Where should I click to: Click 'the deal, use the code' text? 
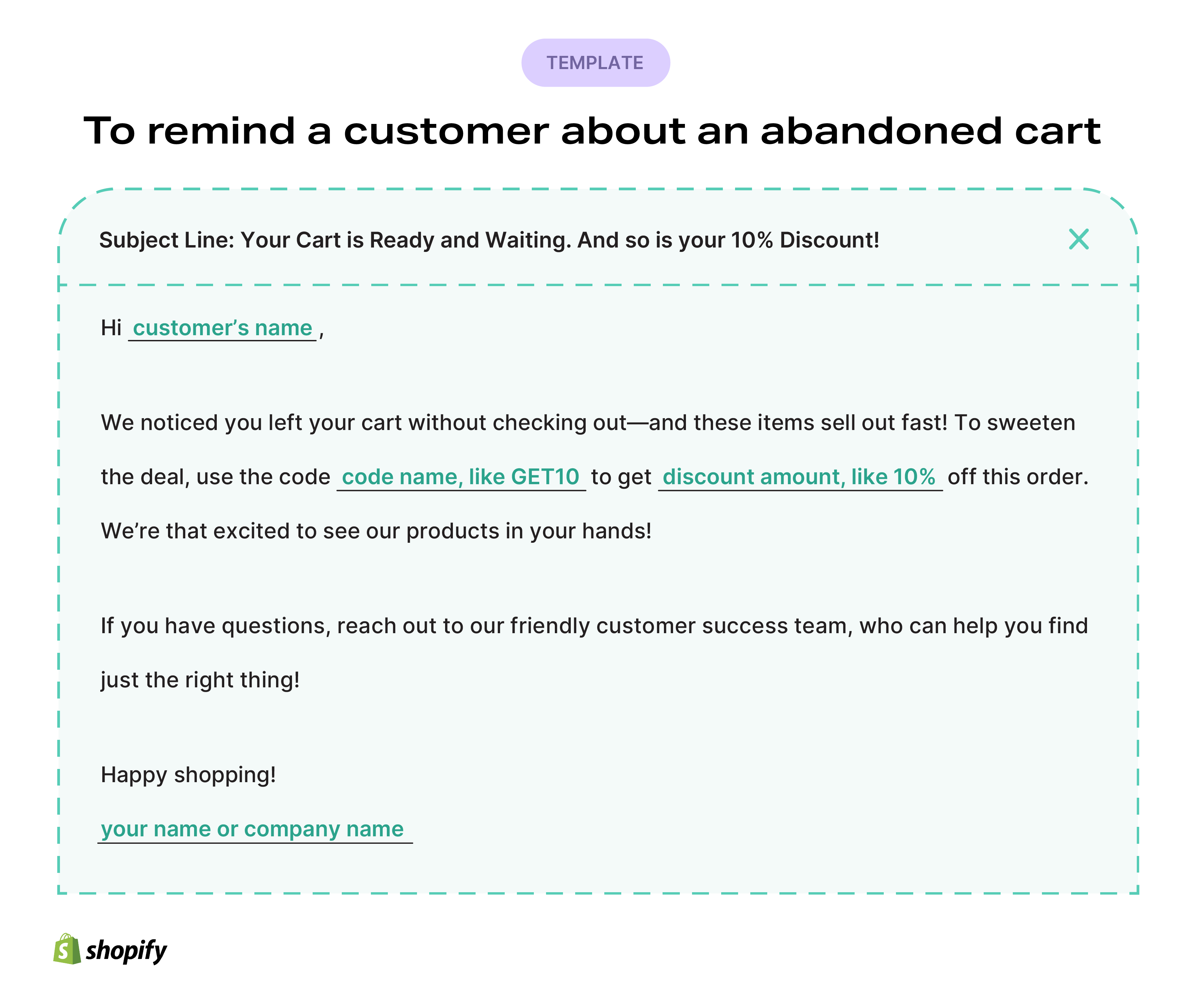215,477
